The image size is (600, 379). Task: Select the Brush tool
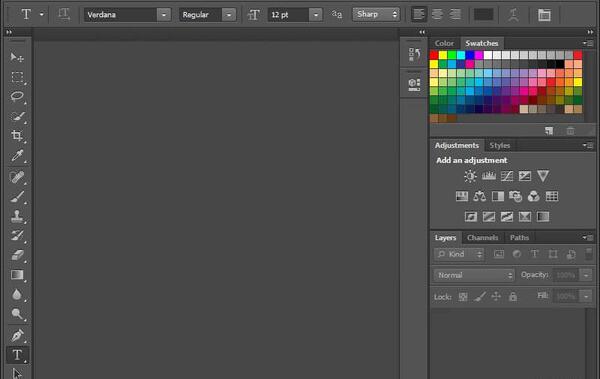click(x=17, y=197)
